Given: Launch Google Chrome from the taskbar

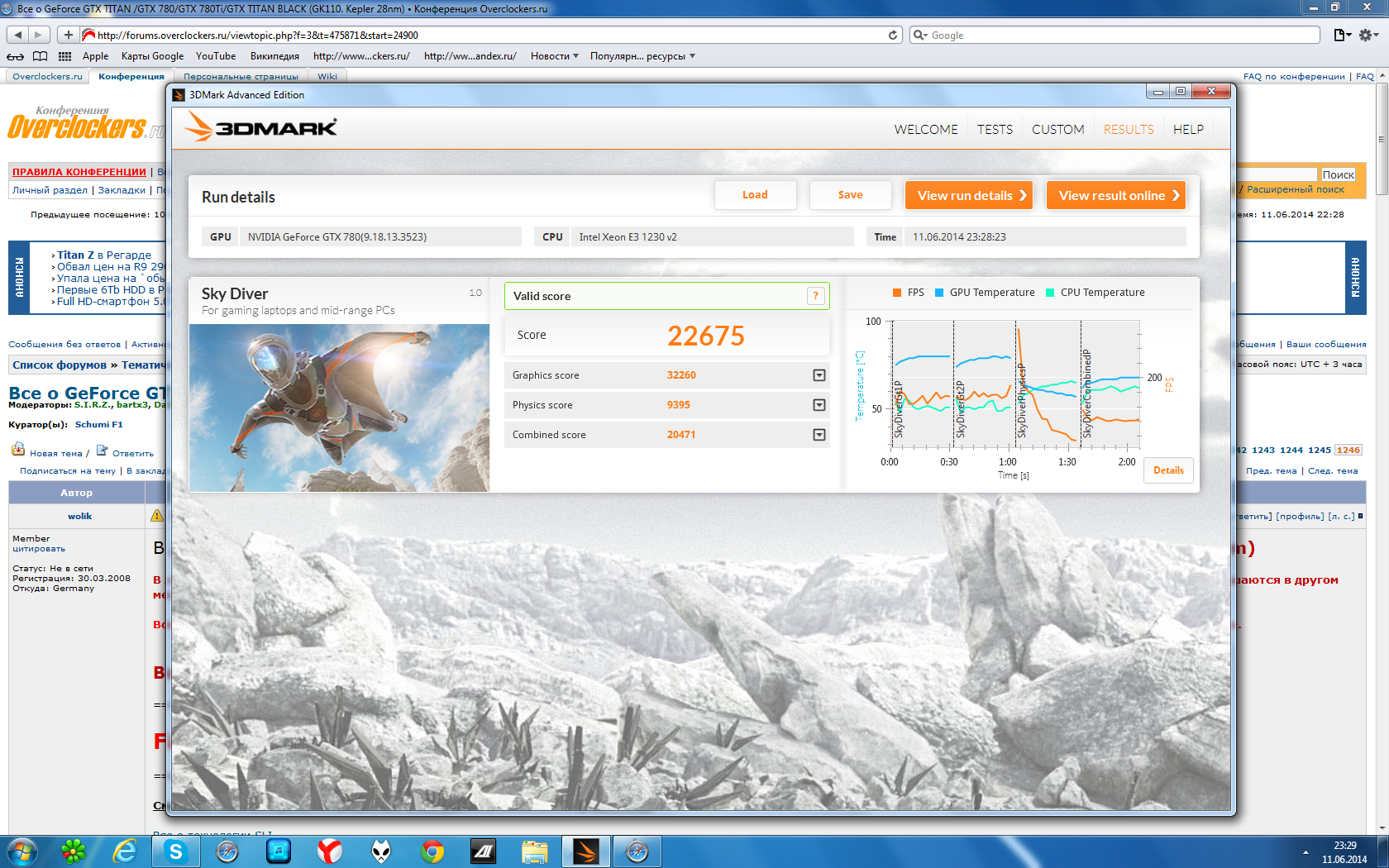Looking at the screenshot, I should click(432, 851).
